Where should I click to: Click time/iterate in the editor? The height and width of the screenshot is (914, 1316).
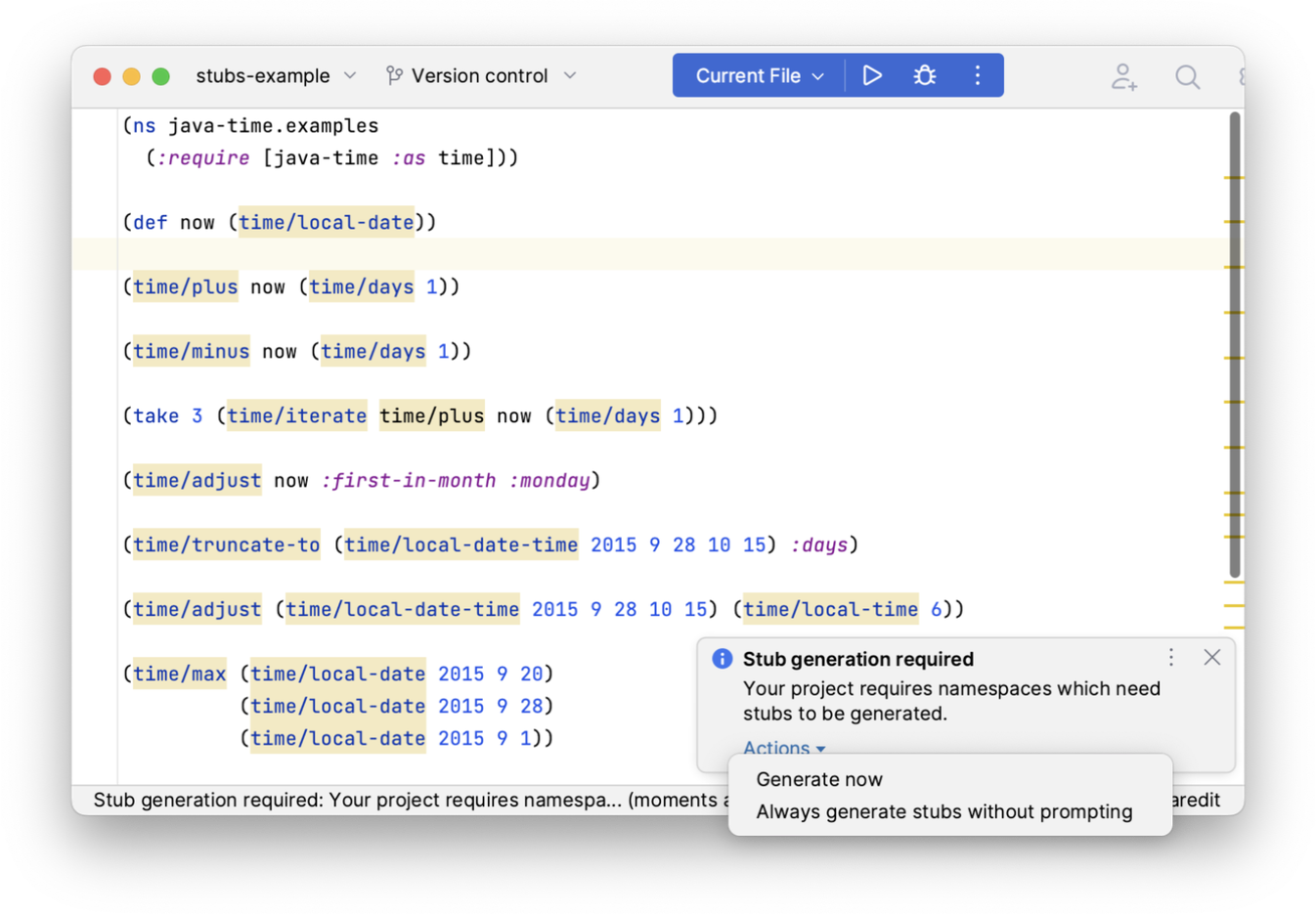tap(297, 415)
